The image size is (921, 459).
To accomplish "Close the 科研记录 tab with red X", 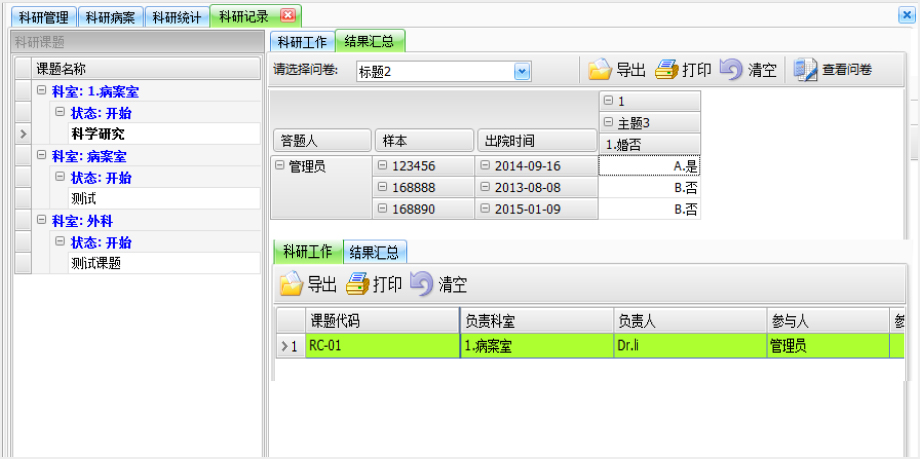I will coord(288,16).
